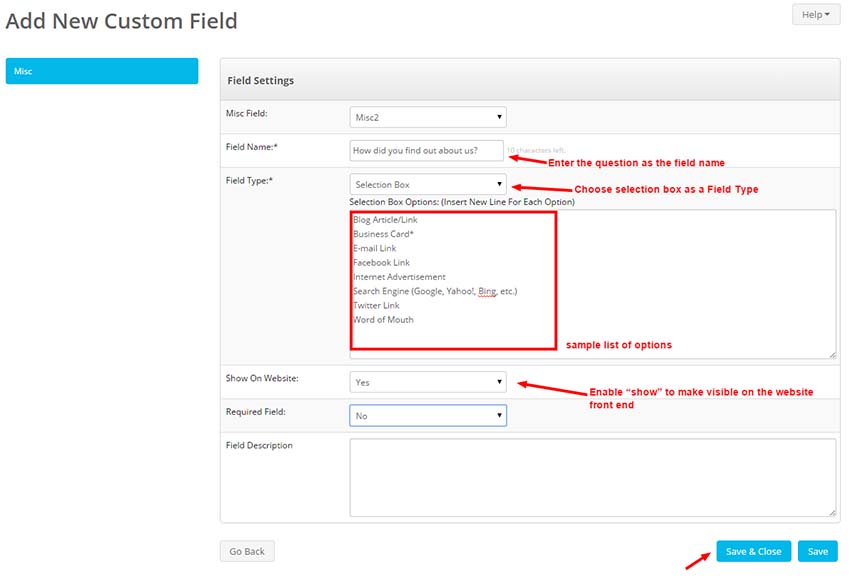Click the 'Twitter Link' option line
Image resolution: width=850 pixels, height=584 pixels.
tap(376, 305)
